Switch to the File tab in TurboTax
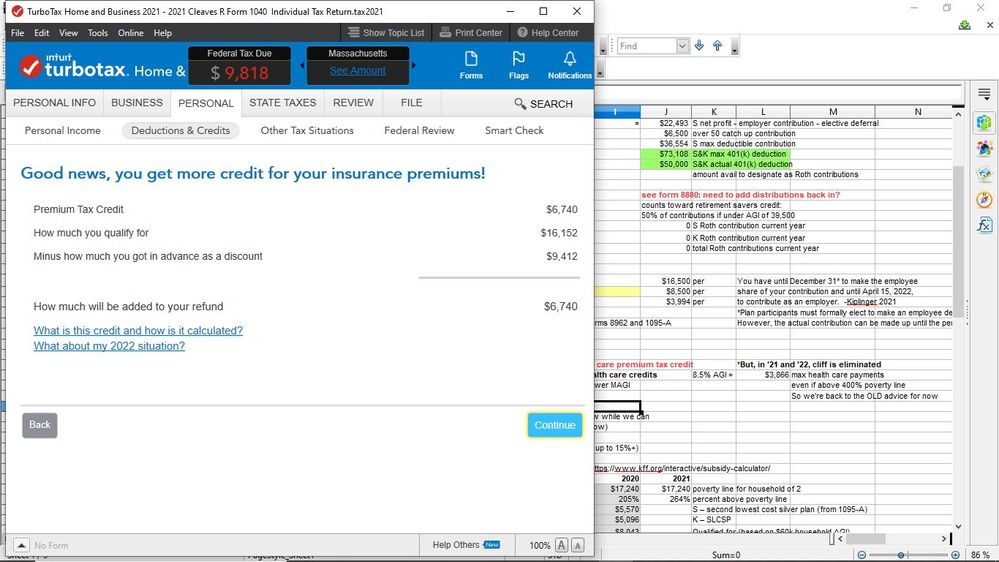 [x=412, y=103]
